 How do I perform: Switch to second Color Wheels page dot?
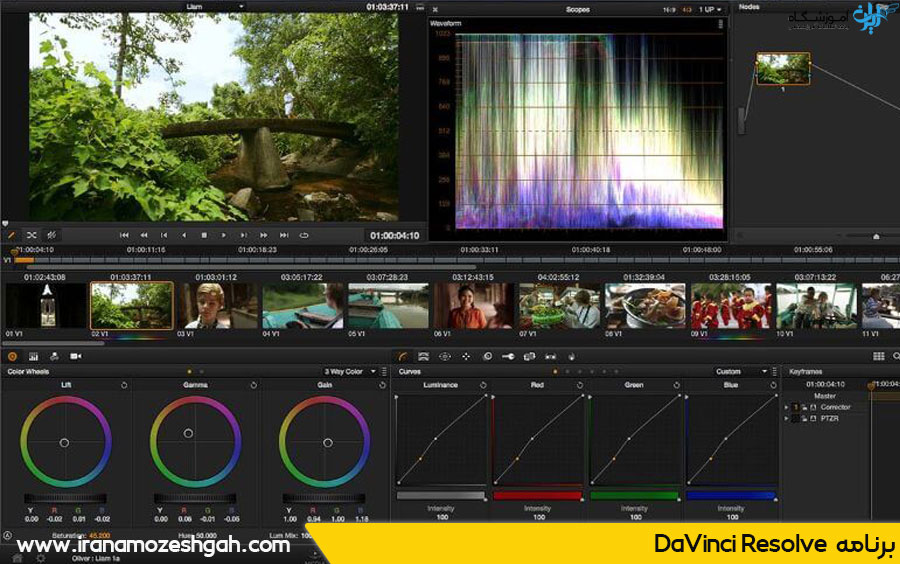[201, 372]
